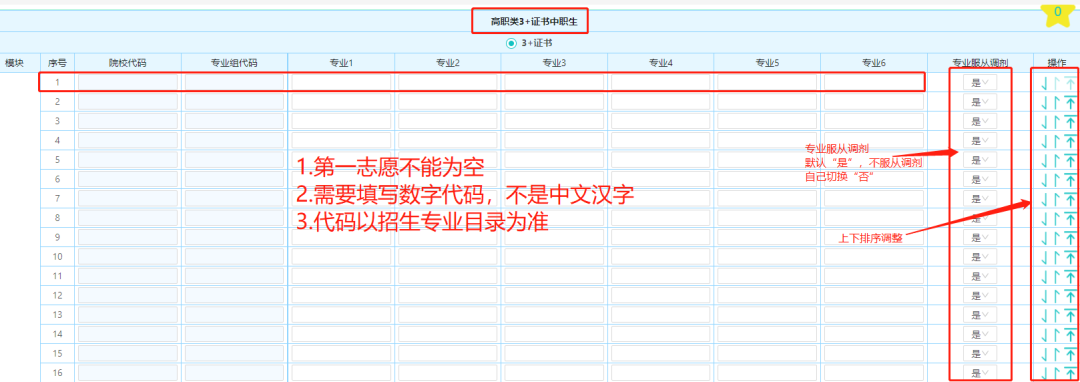Open row 6 专业服从调剂 dropdown

979,180
